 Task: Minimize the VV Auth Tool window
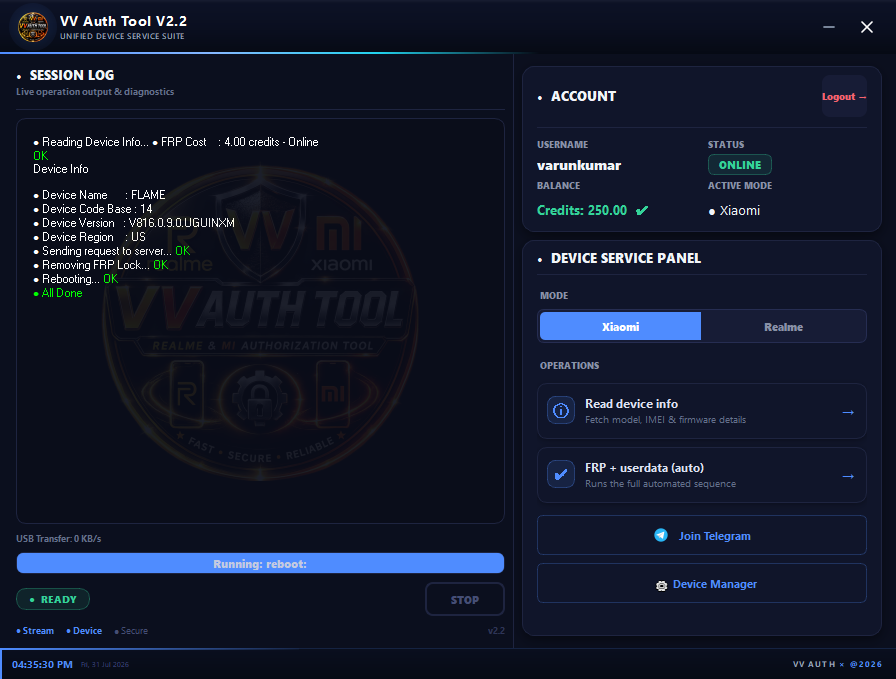pos(829,27)
